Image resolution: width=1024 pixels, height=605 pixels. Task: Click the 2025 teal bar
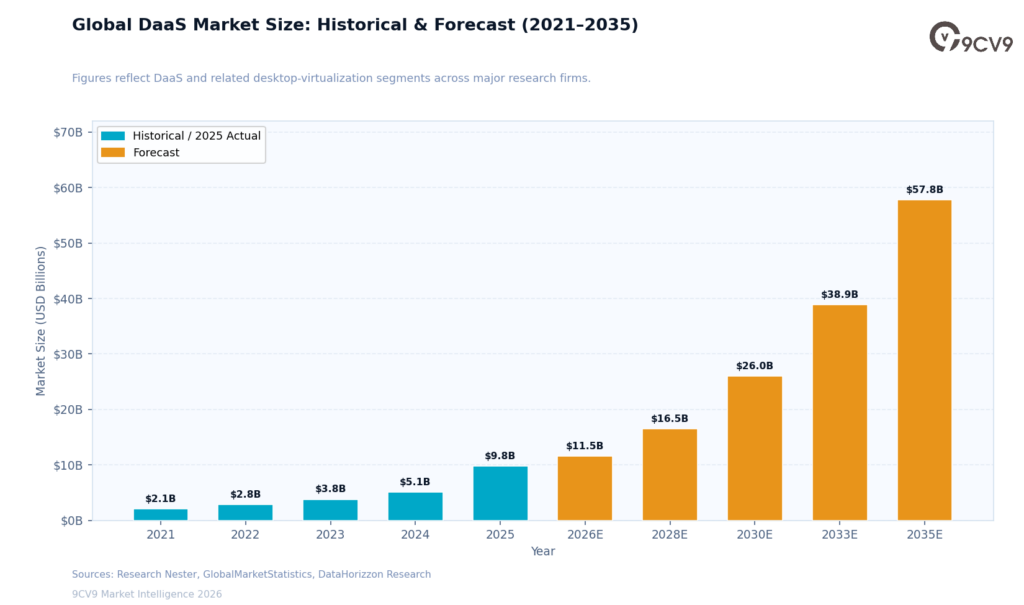500,493
